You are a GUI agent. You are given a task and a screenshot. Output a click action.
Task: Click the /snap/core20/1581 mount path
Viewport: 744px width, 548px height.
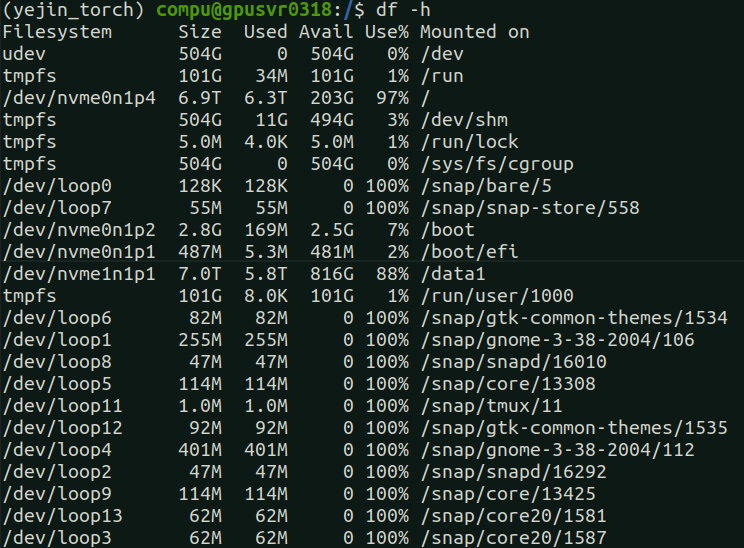[514, 516]
